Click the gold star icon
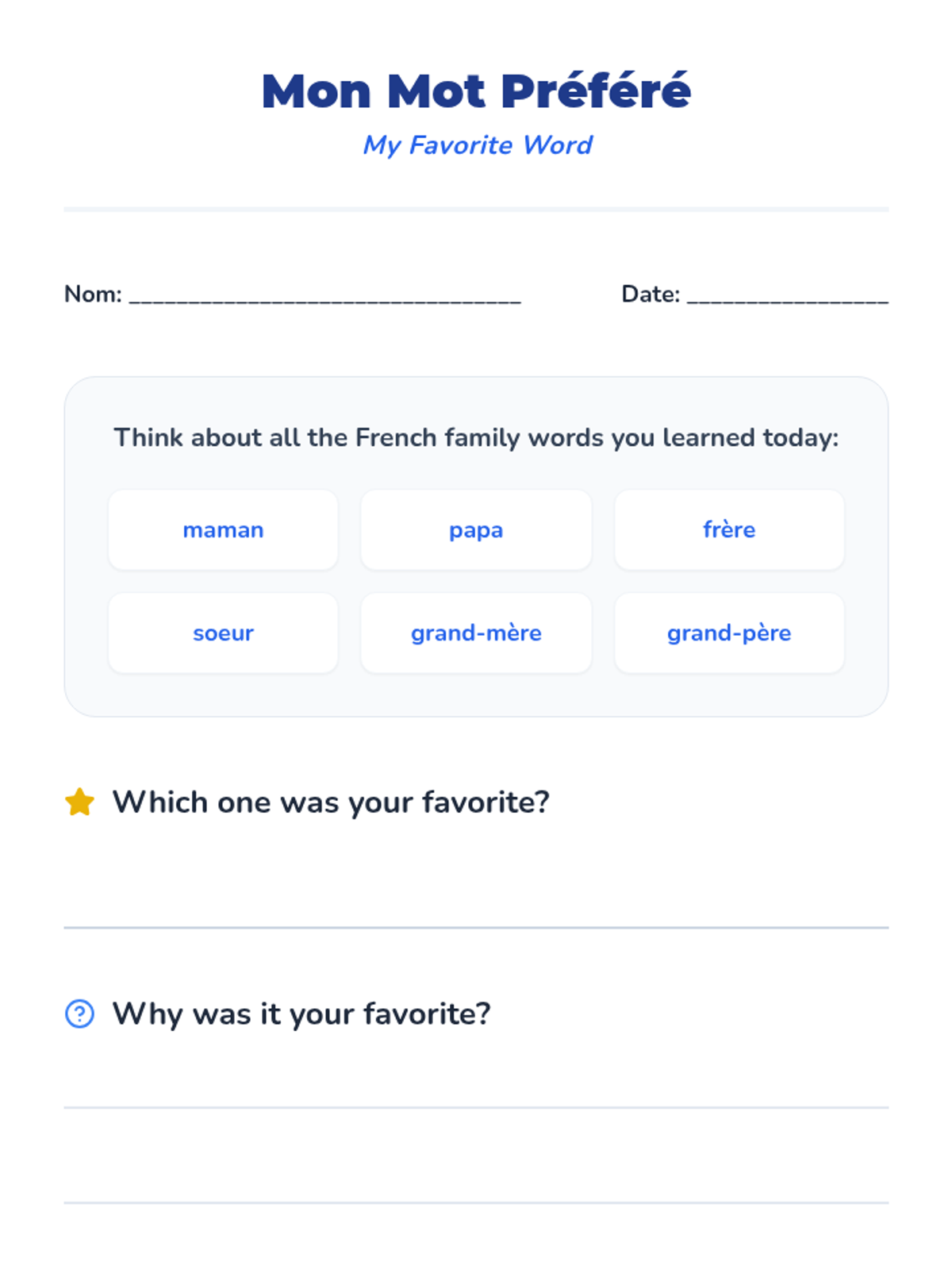 [x=79, y=802]
